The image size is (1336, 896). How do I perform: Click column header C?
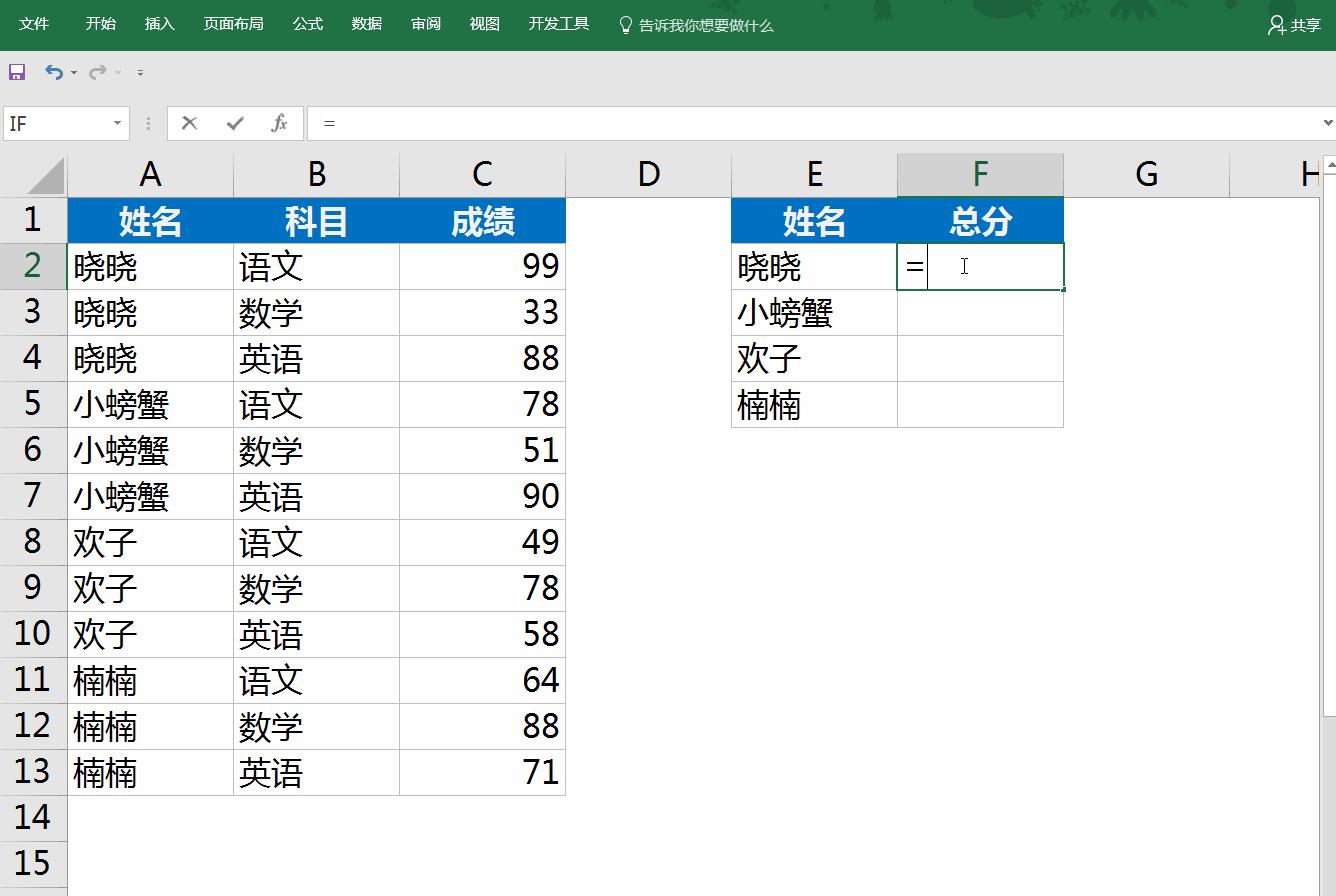pos(482,173)
